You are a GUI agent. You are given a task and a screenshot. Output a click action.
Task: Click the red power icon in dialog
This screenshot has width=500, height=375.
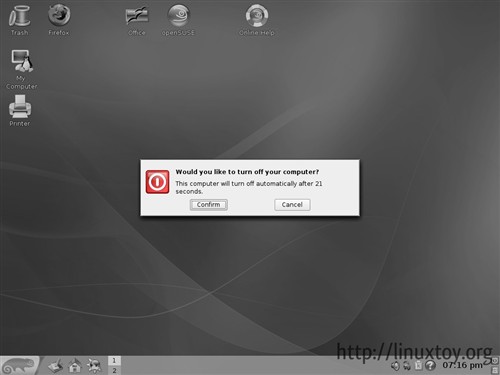point(157,182)
